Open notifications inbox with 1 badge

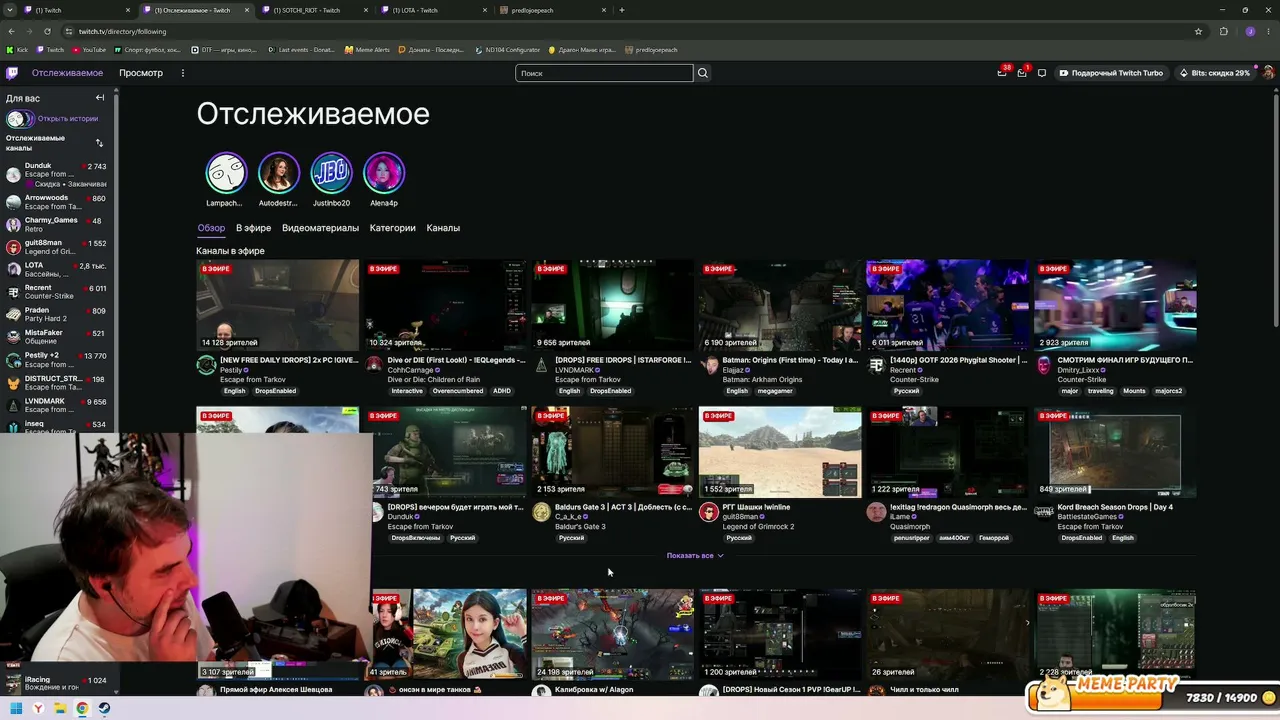tap(1022, 73)
